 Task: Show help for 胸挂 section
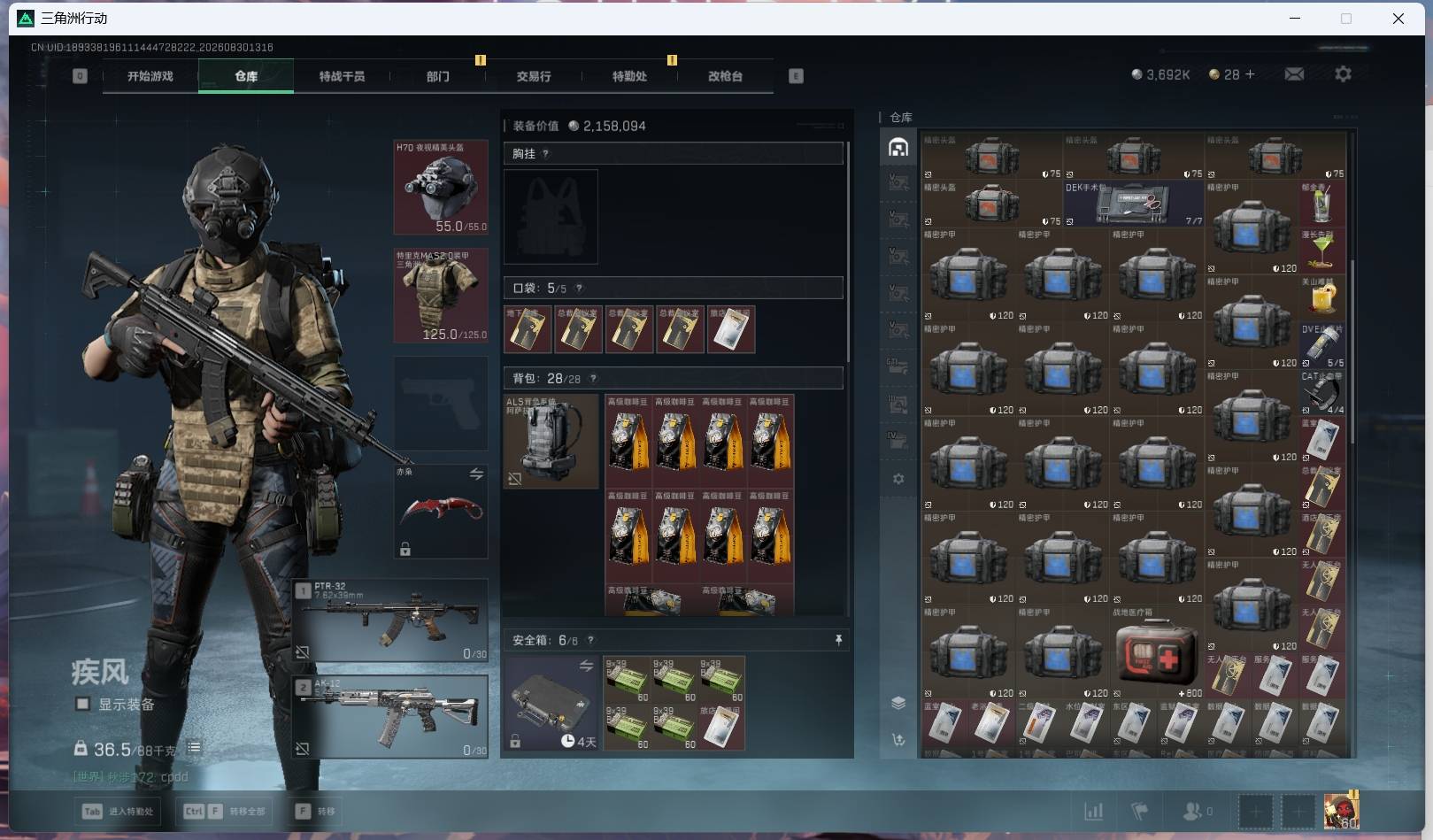coord(546,154)
